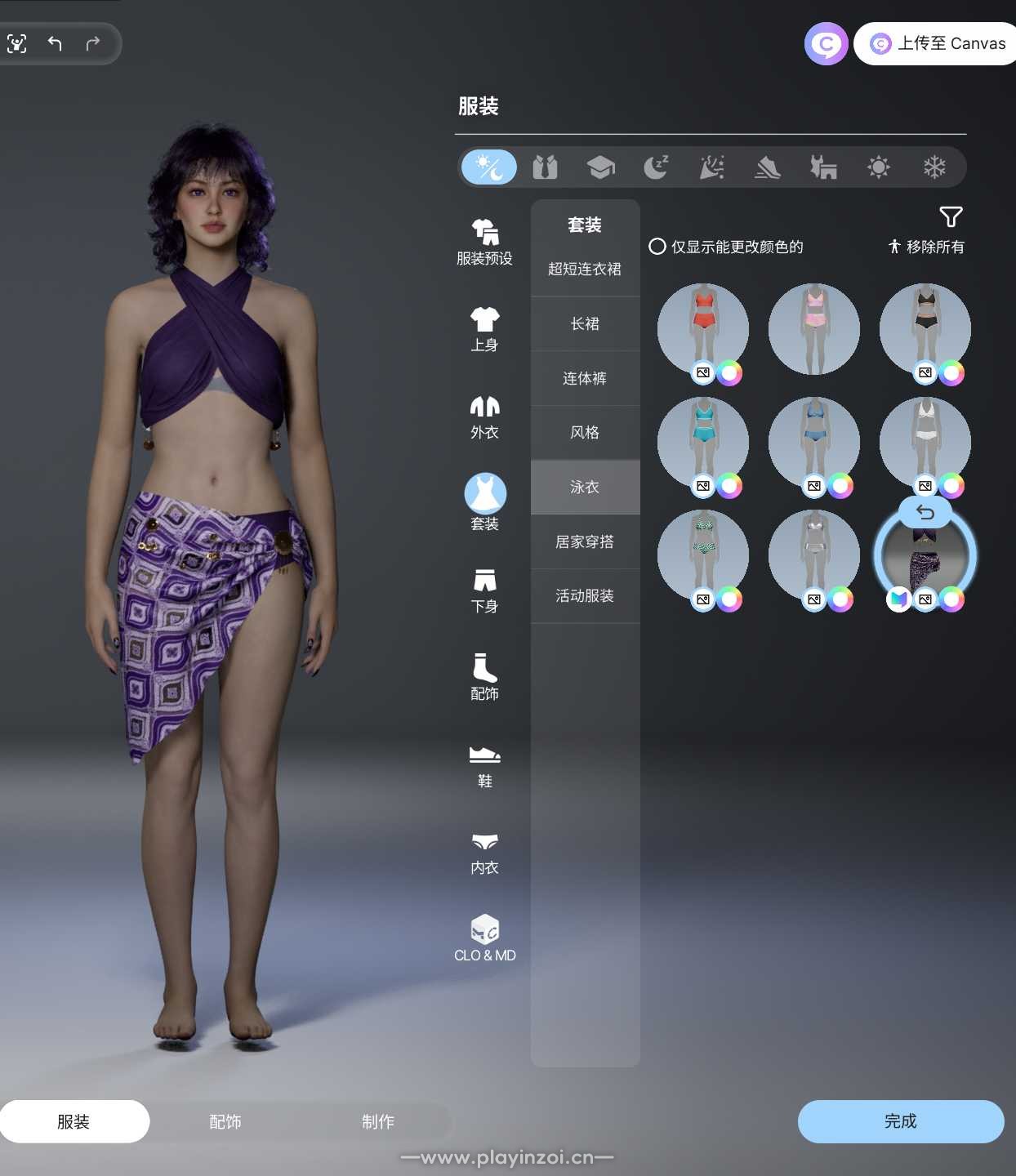
Task: Enable 仅显示能更改颜色的 option
Action: coord(657,247)
